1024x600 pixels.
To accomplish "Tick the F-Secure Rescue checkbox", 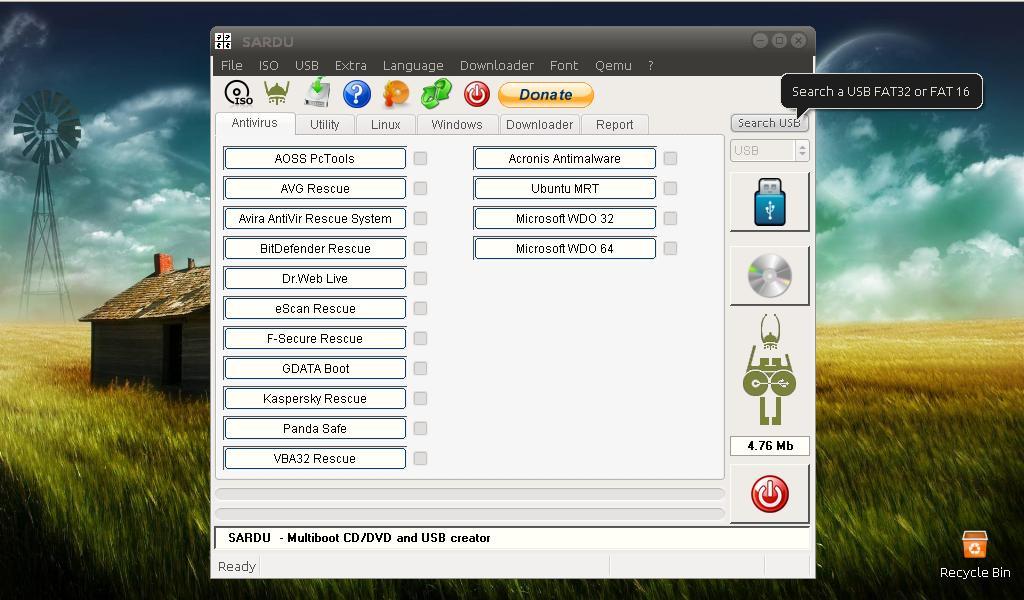I will point(421,338).
